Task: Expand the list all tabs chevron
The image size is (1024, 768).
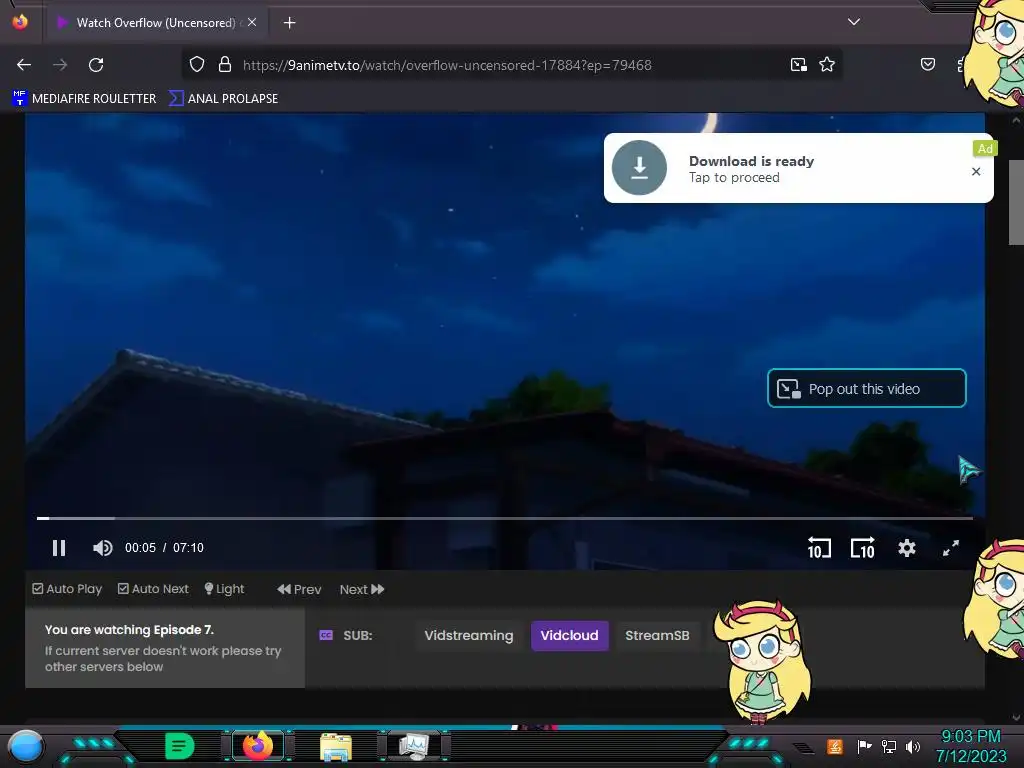Action: (x=854, y=22)
